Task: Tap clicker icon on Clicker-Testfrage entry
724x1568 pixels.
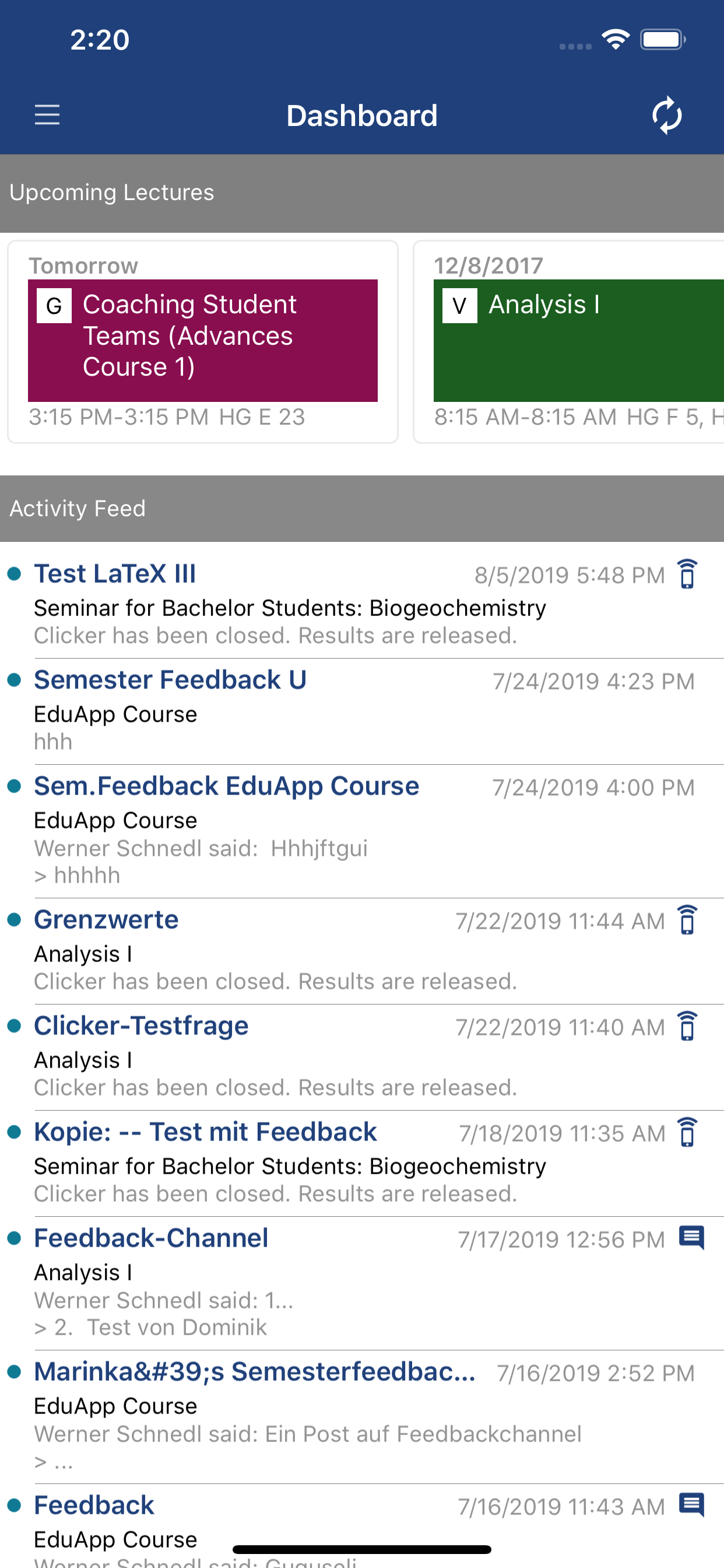Action: [x=687, y=1026]
